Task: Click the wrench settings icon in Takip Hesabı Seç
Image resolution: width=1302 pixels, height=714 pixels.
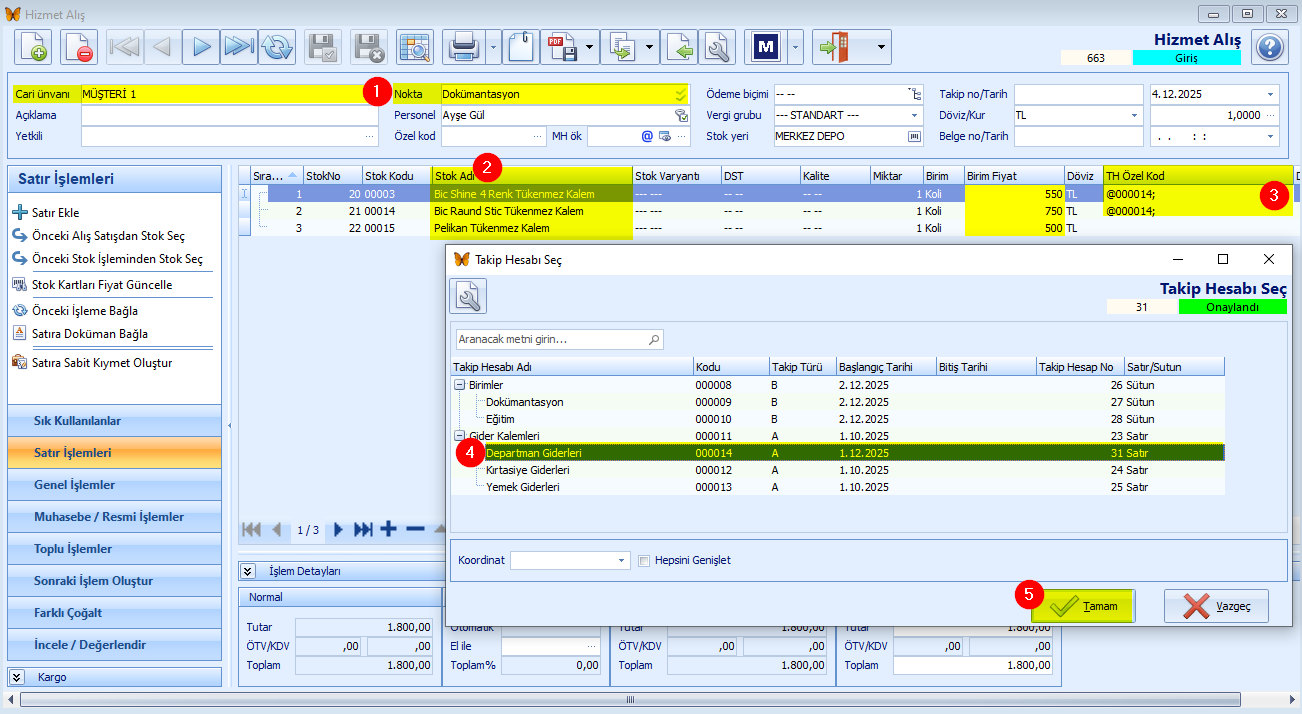Action: 468,296
